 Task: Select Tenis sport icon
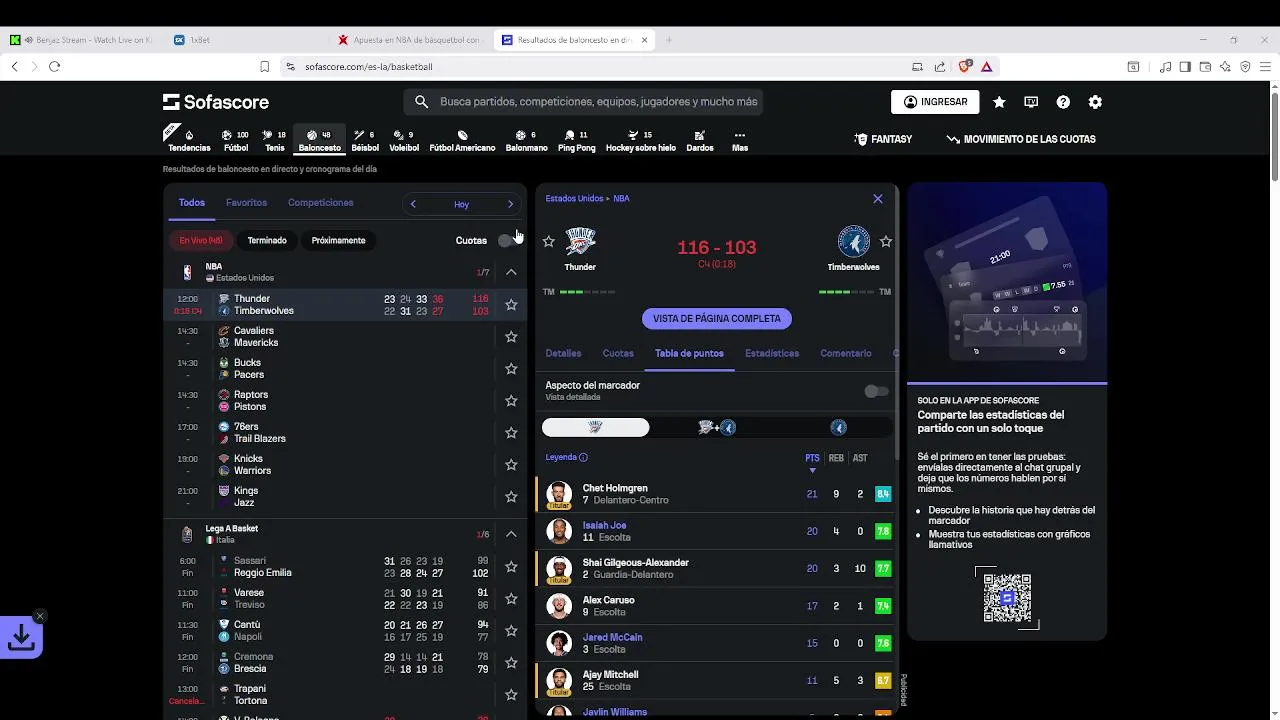click(x=274, y=140)
